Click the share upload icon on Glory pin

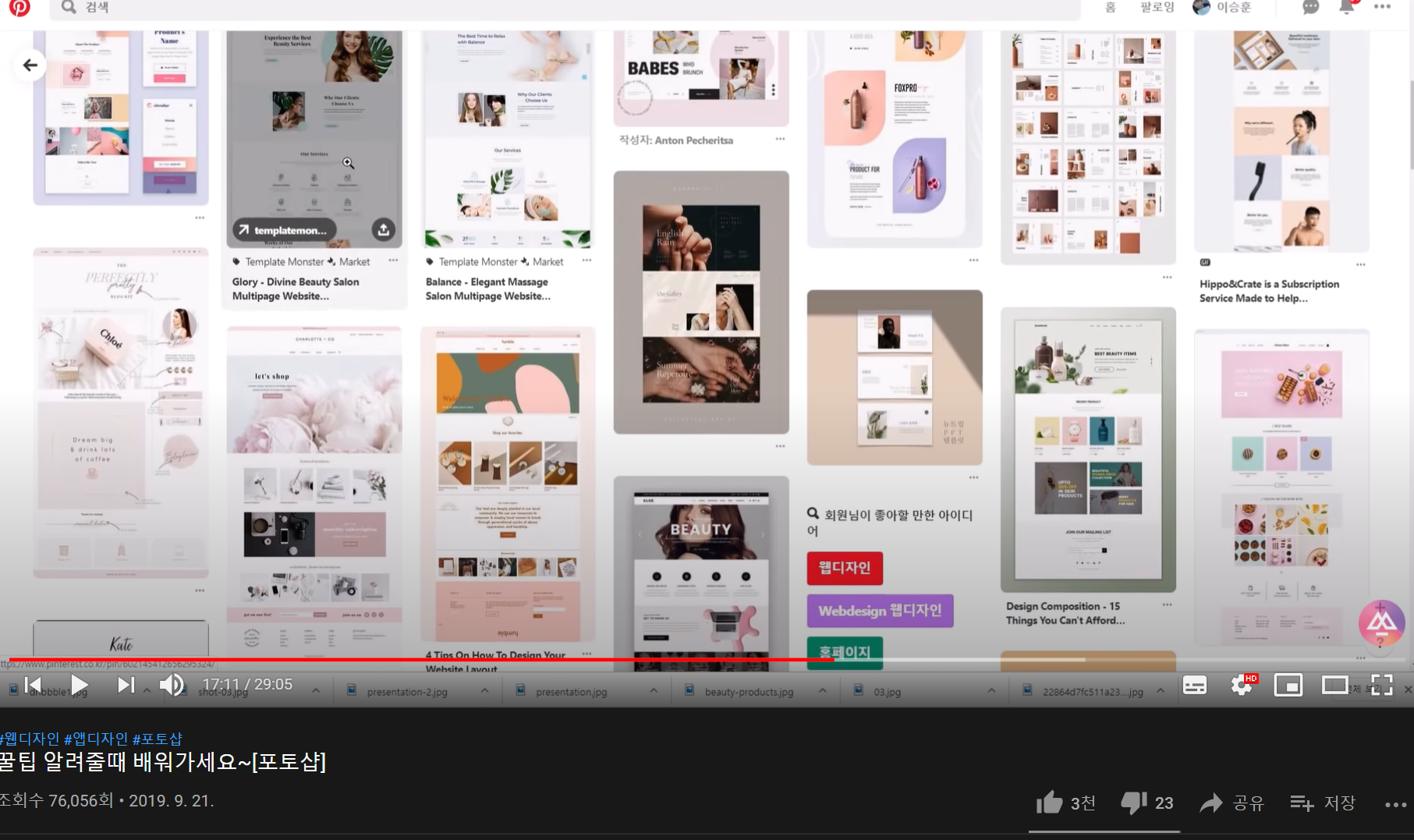tap(383, 229)
